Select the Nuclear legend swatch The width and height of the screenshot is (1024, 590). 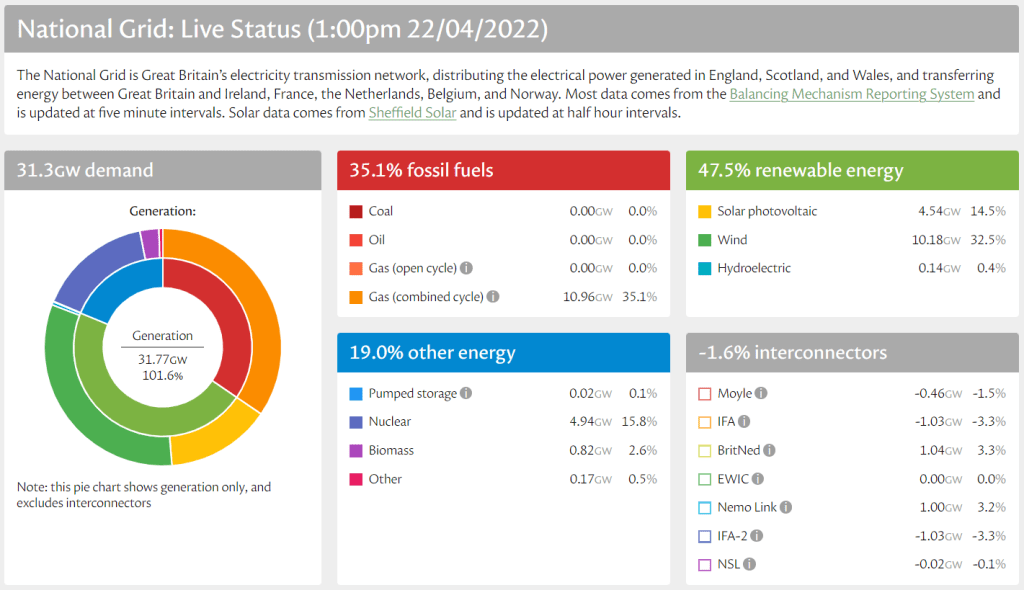355,422
